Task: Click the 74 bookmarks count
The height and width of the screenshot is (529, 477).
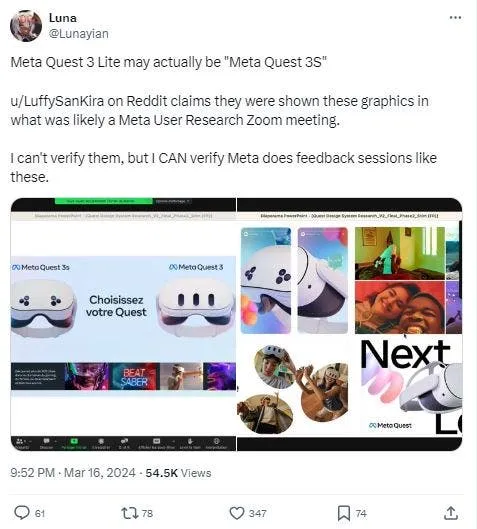Action: (361, 513)
